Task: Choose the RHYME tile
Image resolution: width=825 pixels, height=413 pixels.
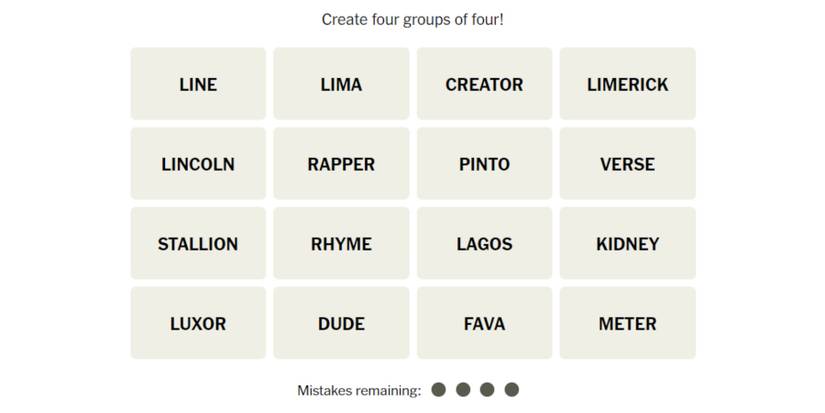Action: (341, 244)
